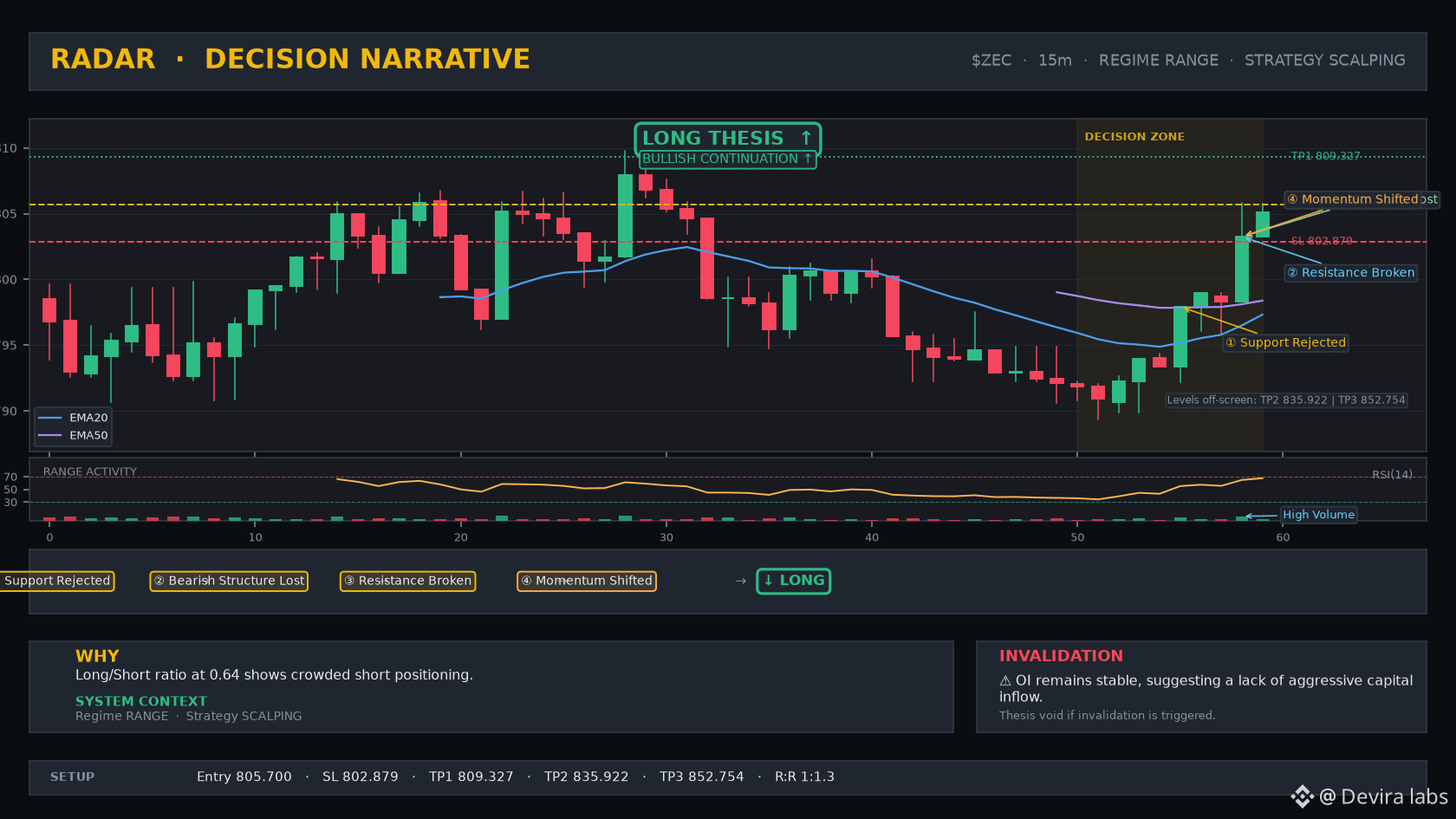
Task: Click the 15m timeframe in header
Action: pyautogui.click(x=1055, y=61)
